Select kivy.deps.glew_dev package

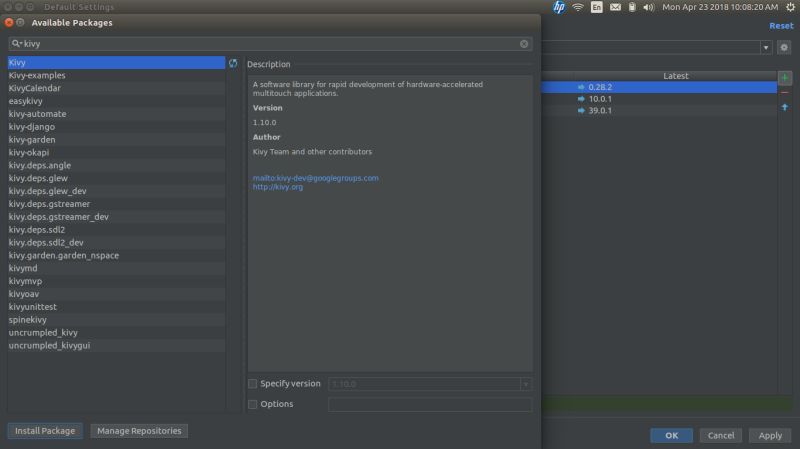[x=116, y=191]
